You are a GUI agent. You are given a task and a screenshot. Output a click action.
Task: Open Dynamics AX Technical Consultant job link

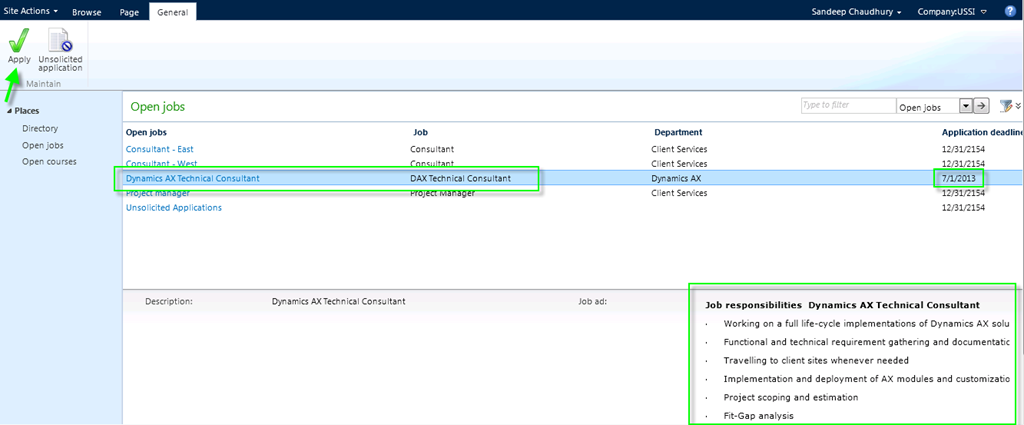(x=193, y=178)
